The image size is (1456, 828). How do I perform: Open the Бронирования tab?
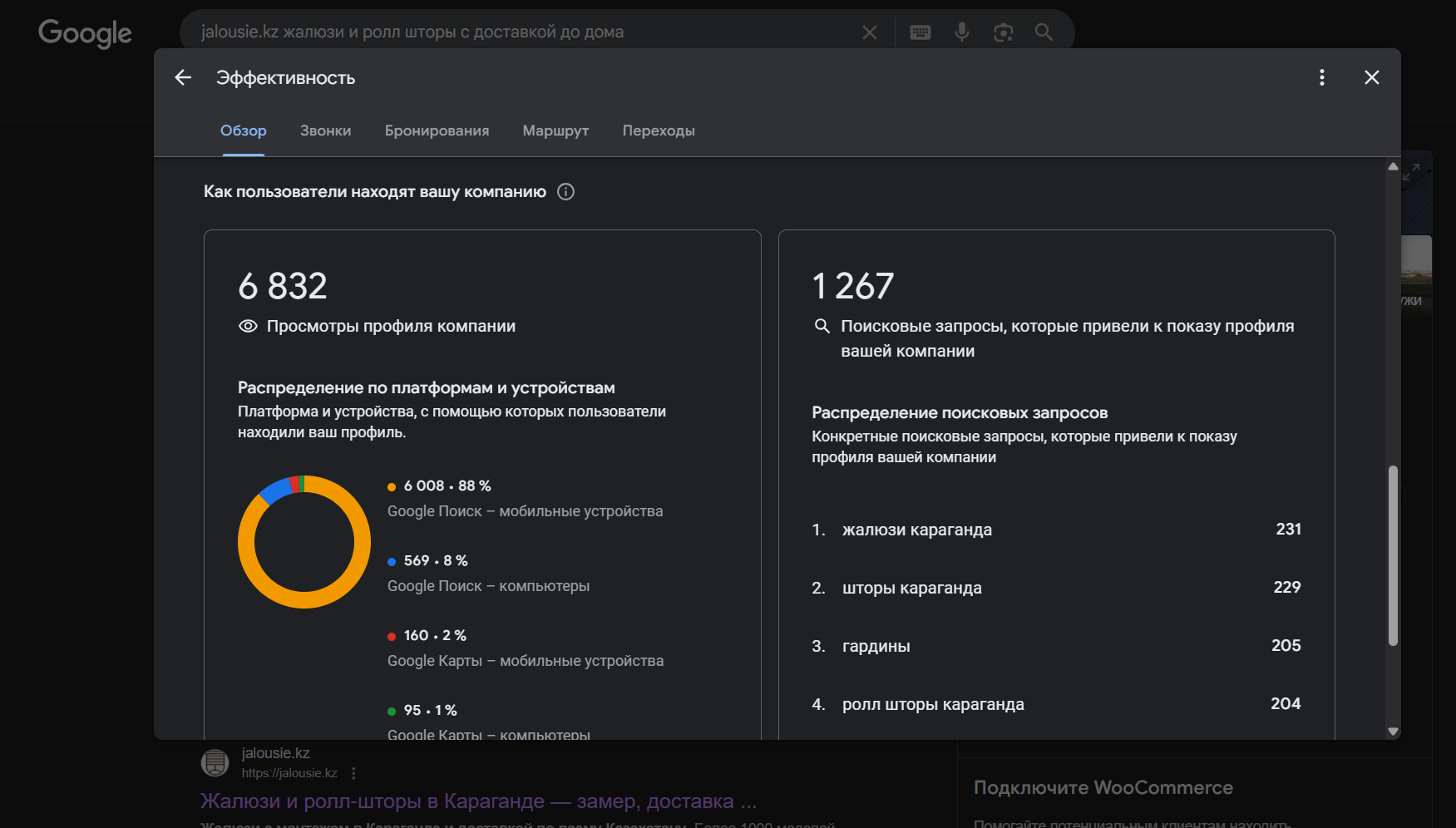[437, 131]
